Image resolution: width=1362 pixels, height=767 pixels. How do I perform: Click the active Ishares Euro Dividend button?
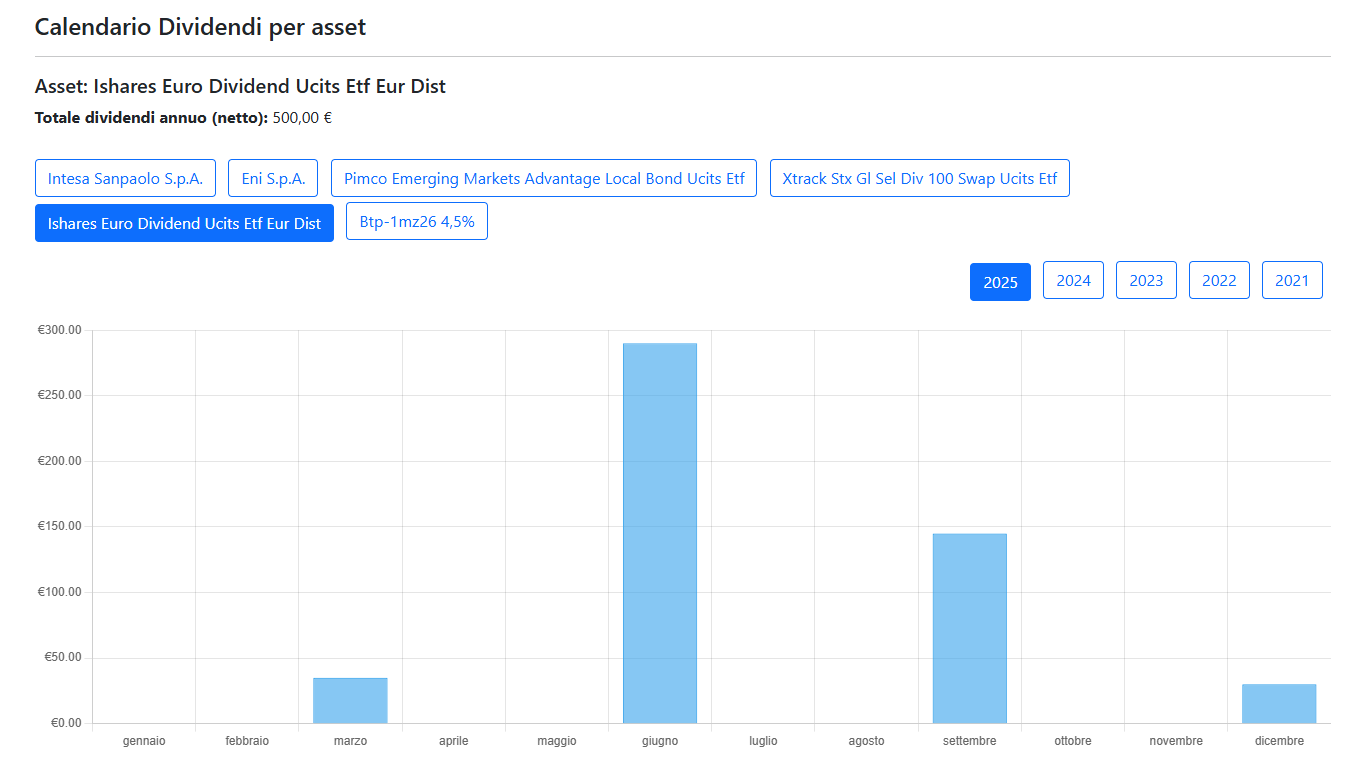coord(184,223)
